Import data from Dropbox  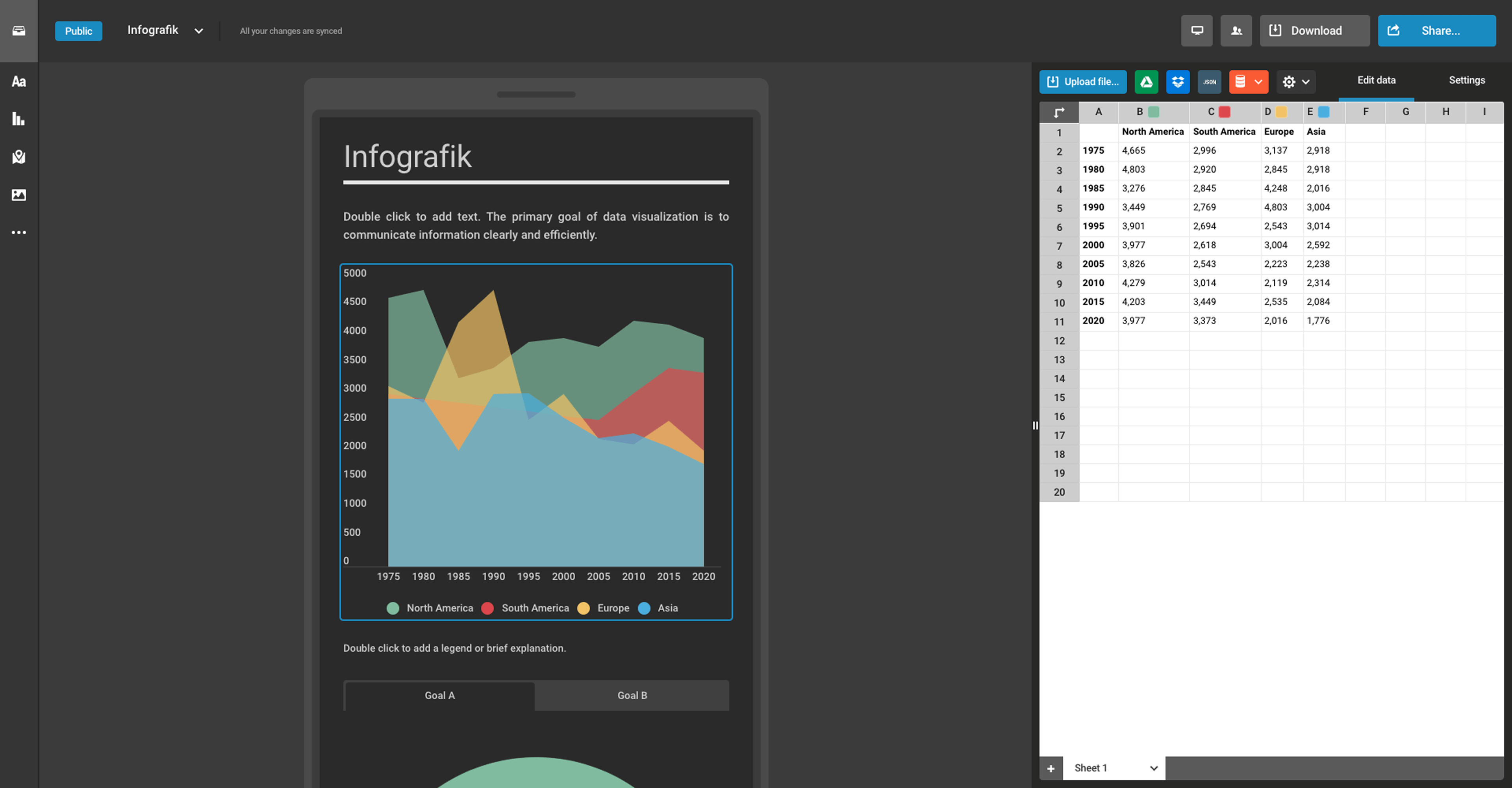click(x=1177, y=82)
